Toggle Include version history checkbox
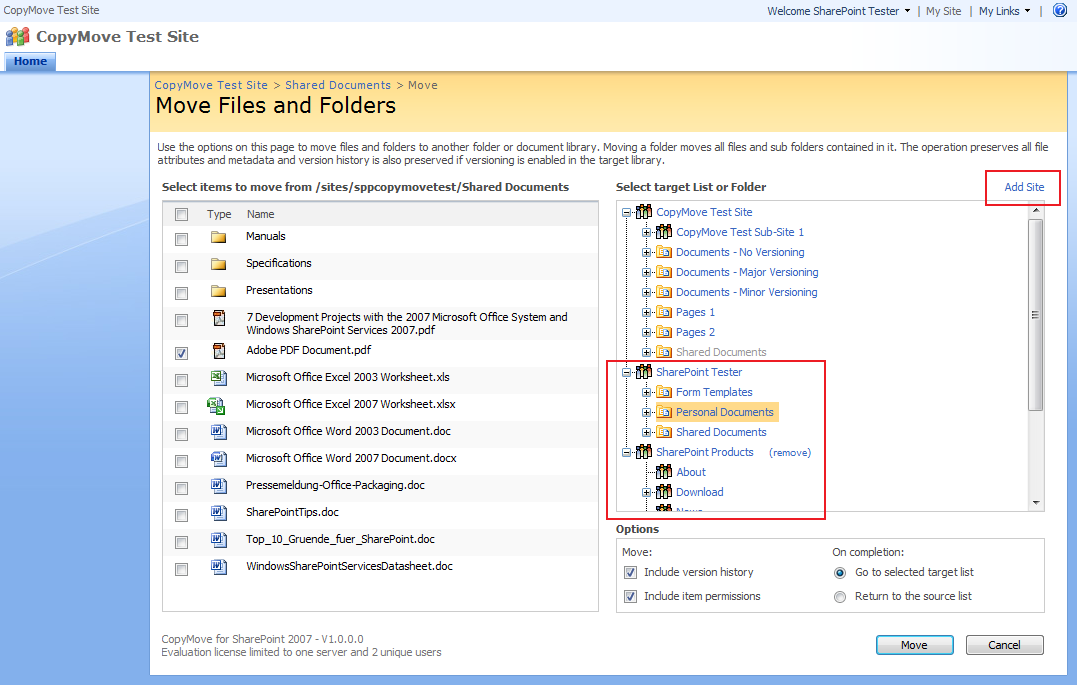The height and width of the screenshot is (685, 1077). coord(630,572)
